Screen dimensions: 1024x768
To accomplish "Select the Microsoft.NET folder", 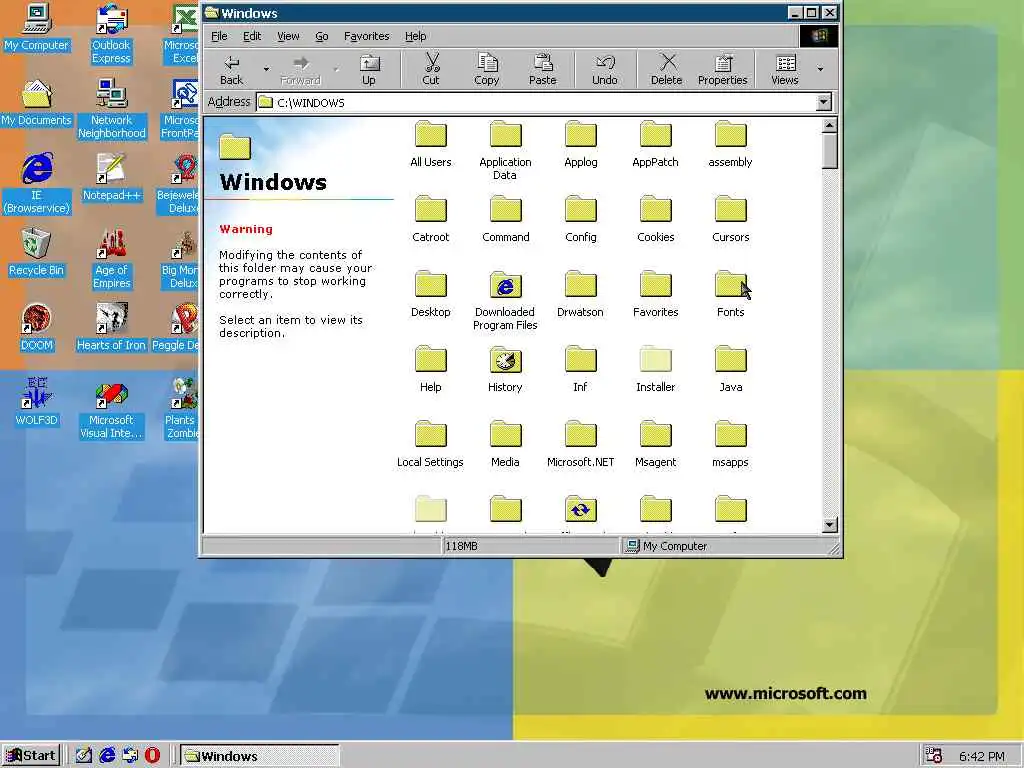I will [581, 445].
